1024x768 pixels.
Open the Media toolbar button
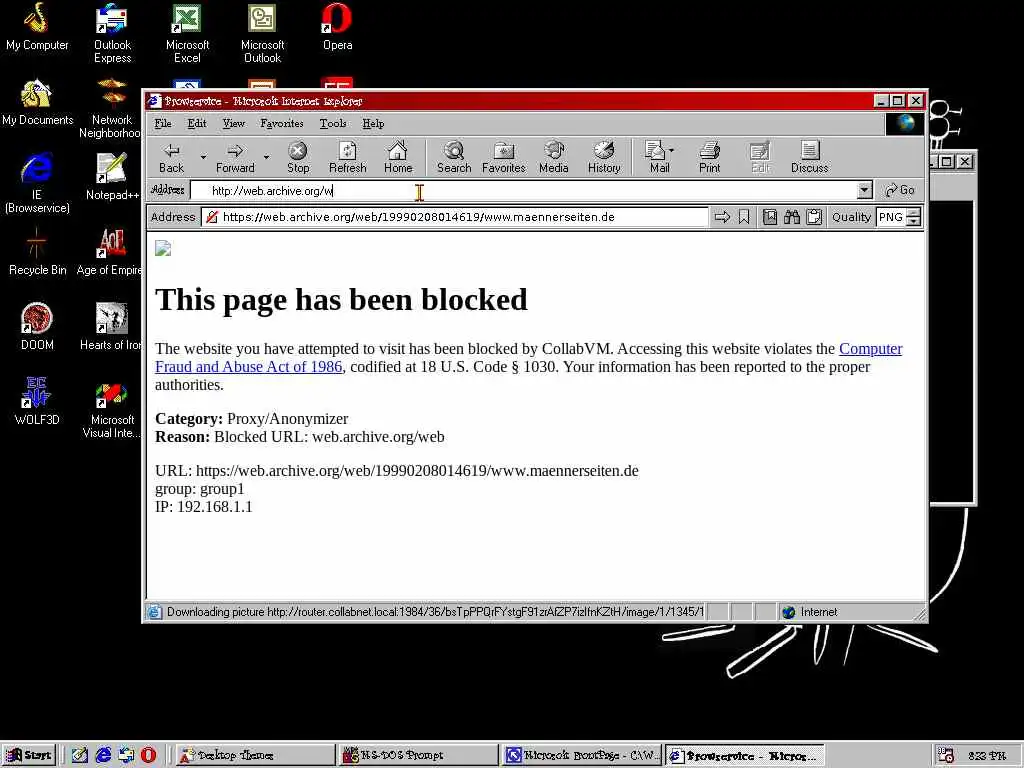coord(554,157)
